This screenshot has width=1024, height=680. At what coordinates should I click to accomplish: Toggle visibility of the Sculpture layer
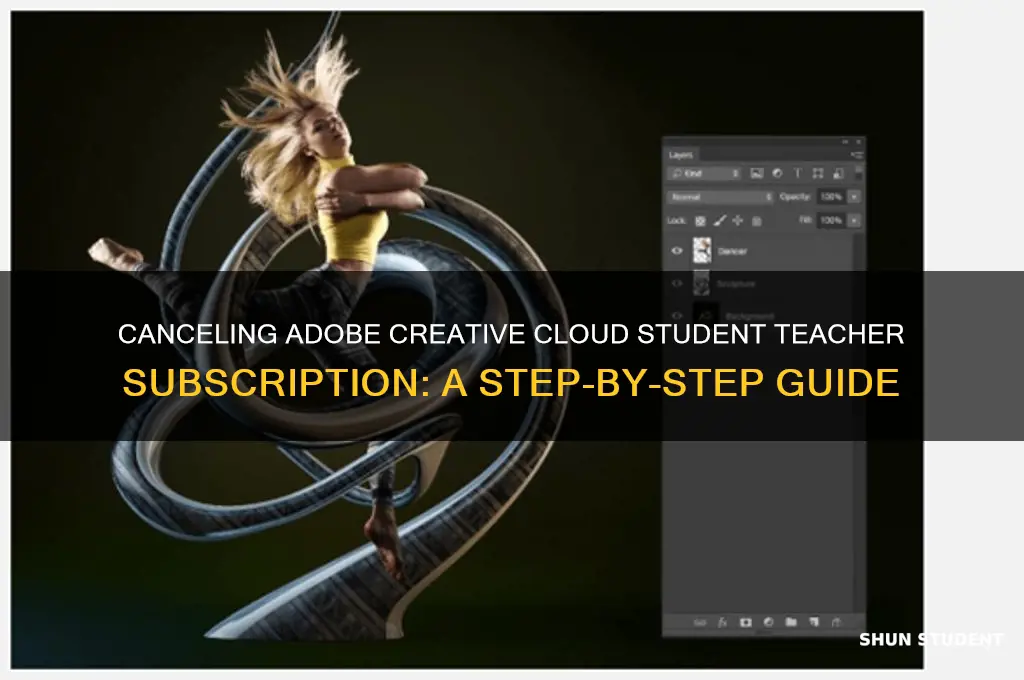click(x=677, y=283)
